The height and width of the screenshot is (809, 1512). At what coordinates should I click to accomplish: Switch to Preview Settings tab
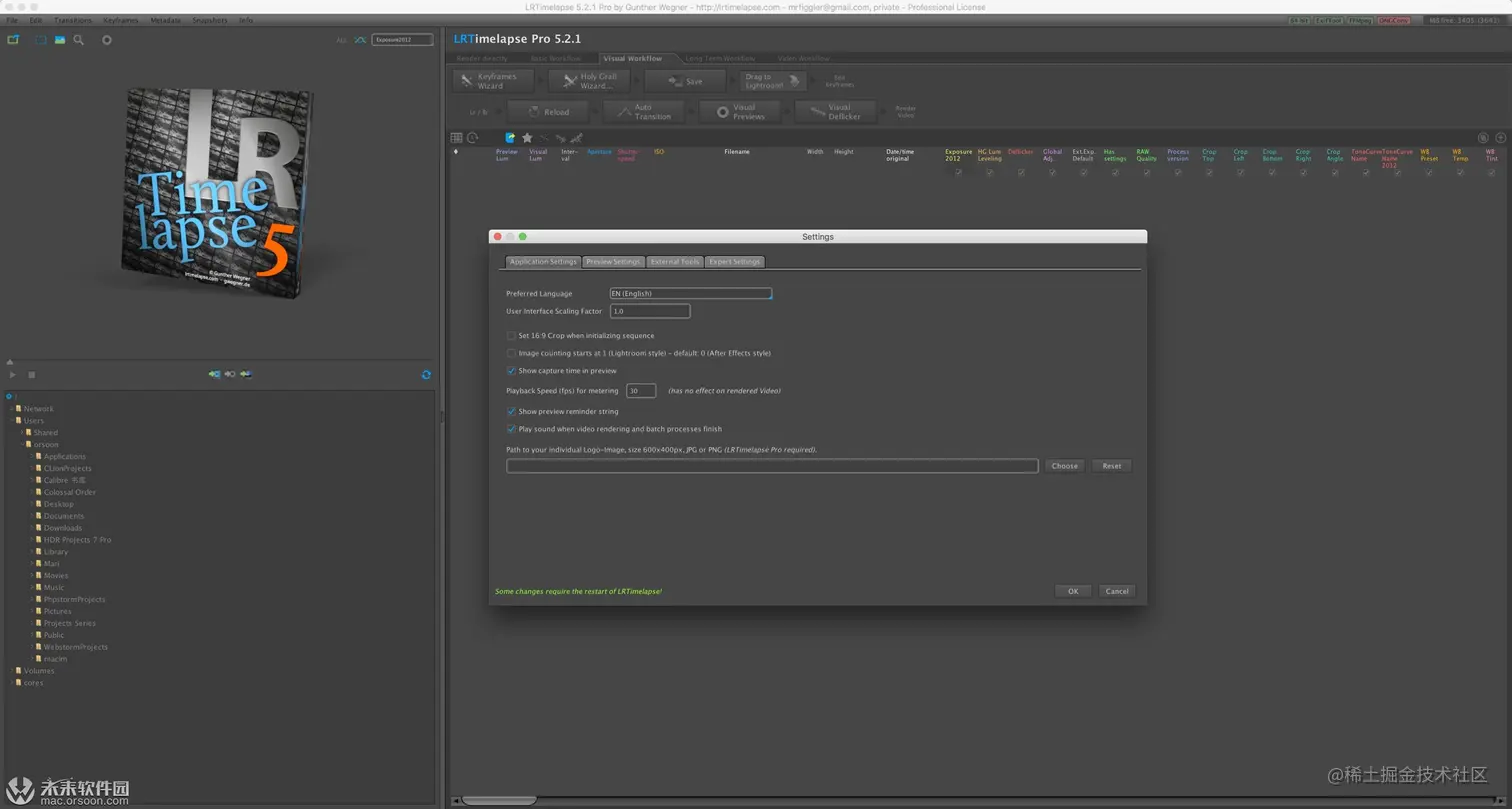point(613,262)
